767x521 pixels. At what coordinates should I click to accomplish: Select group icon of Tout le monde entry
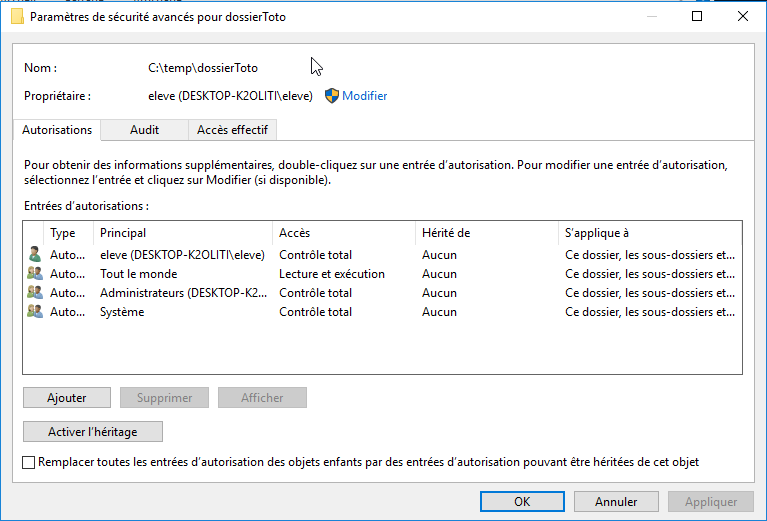click(35, 273)
